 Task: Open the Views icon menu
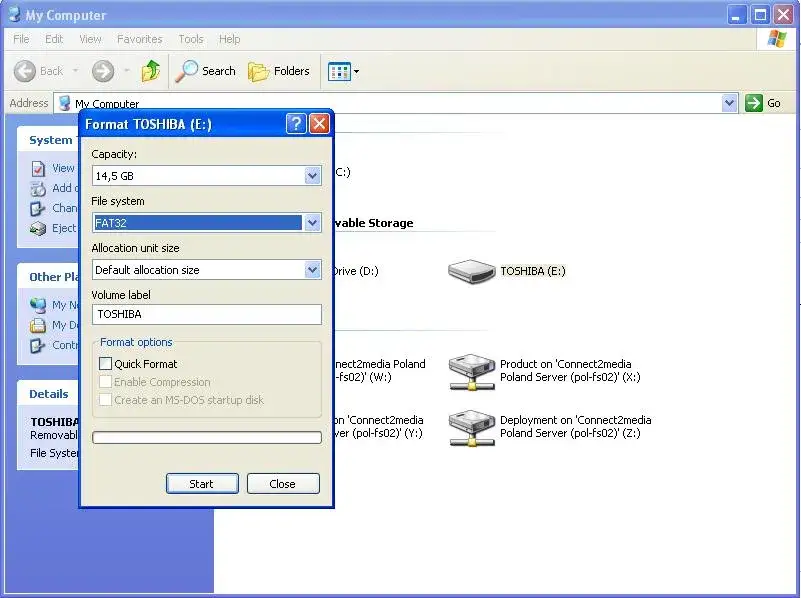pos(339,71)
